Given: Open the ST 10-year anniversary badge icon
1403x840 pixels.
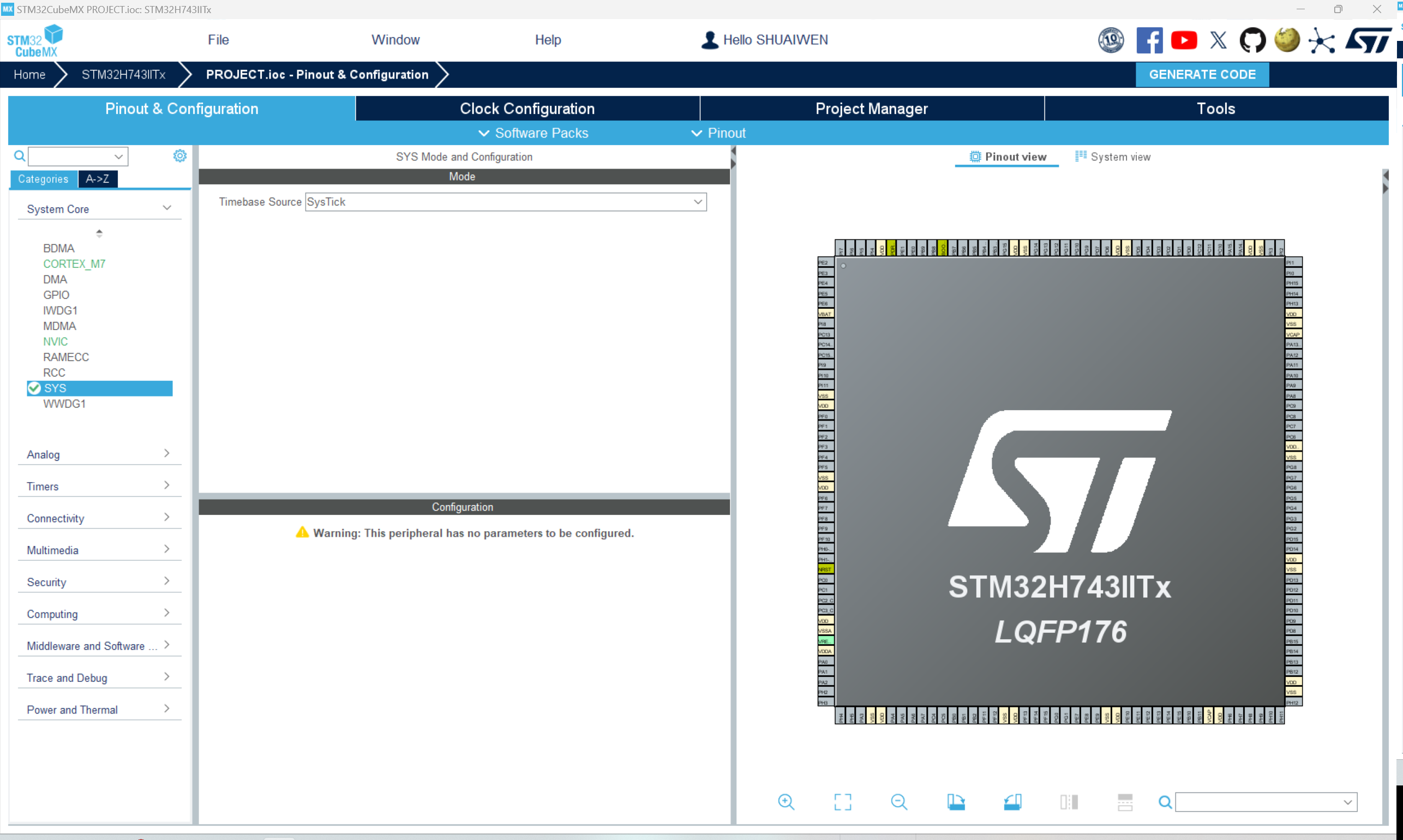Looking at the screenshot, I should [x=1111, y=40].
